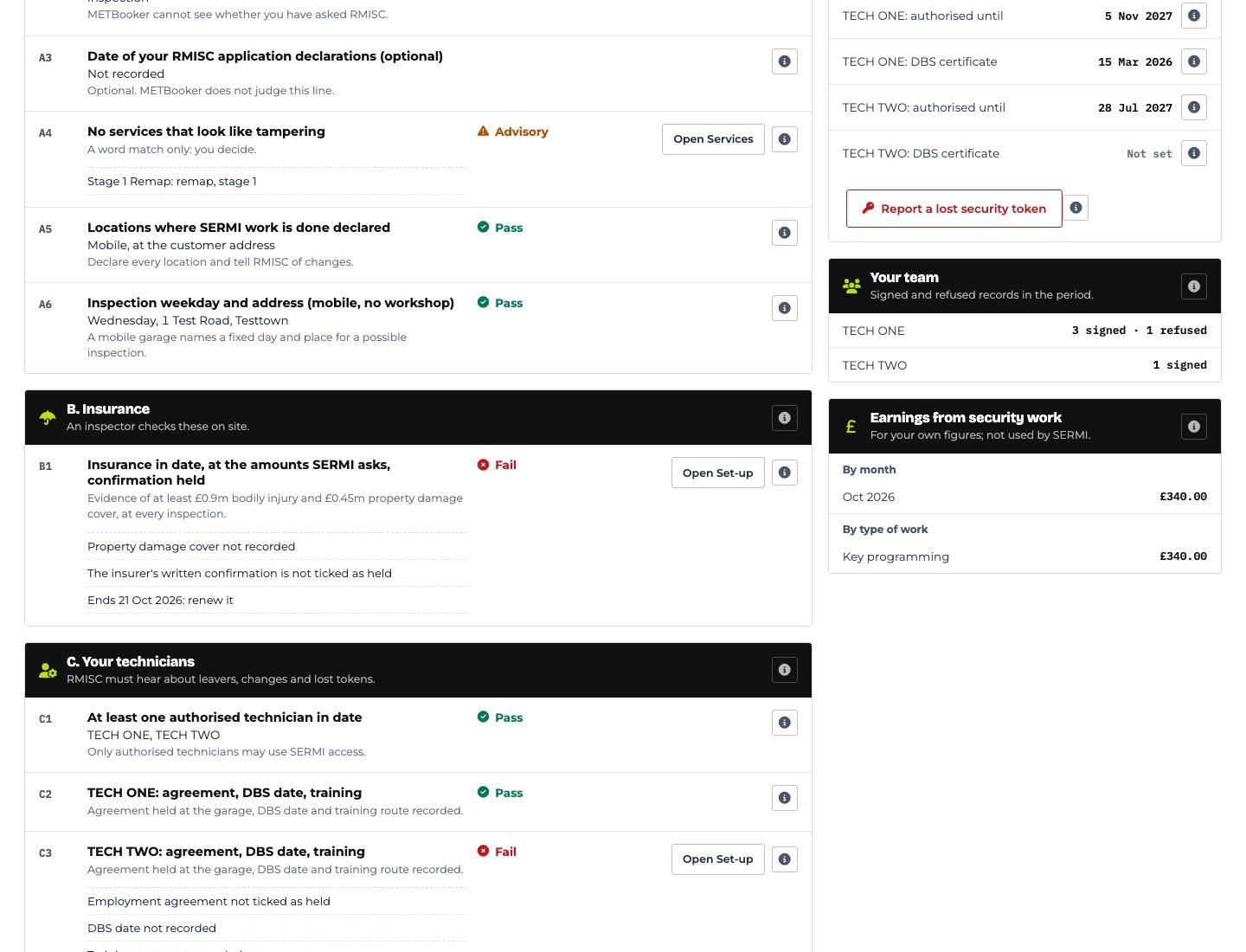The image size is (1246, 952).
Task: Click 'Property damage cover not recorded' line
Action: click(191, 546)
